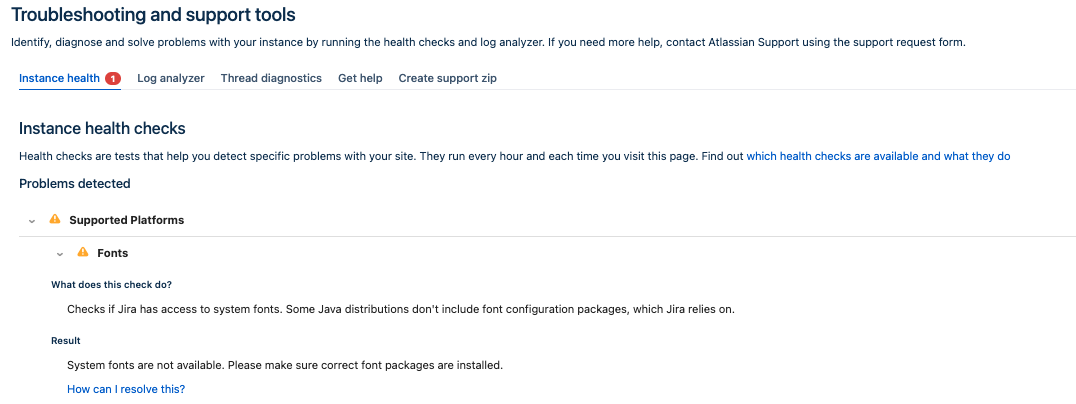Open the 'which health checks are available' link
The width and height of the screenshot is (1076, 404).
(x=878, y=156)
